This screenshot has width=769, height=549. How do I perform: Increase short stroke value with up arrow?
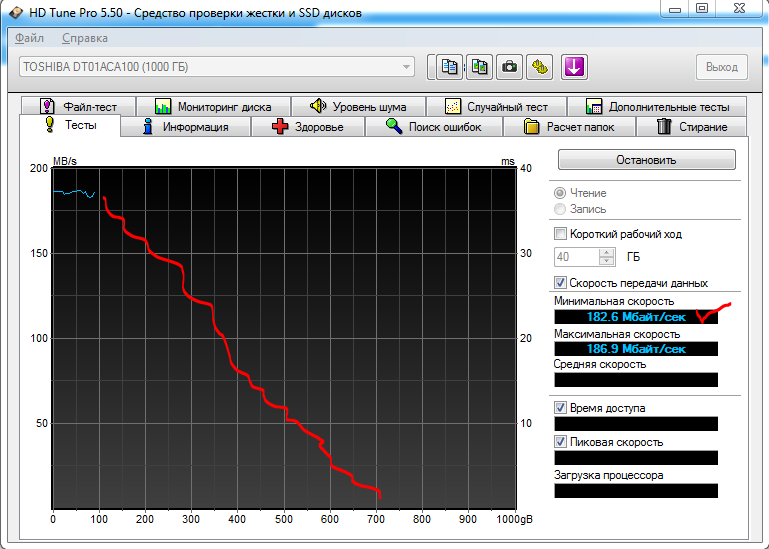(607, 253)
